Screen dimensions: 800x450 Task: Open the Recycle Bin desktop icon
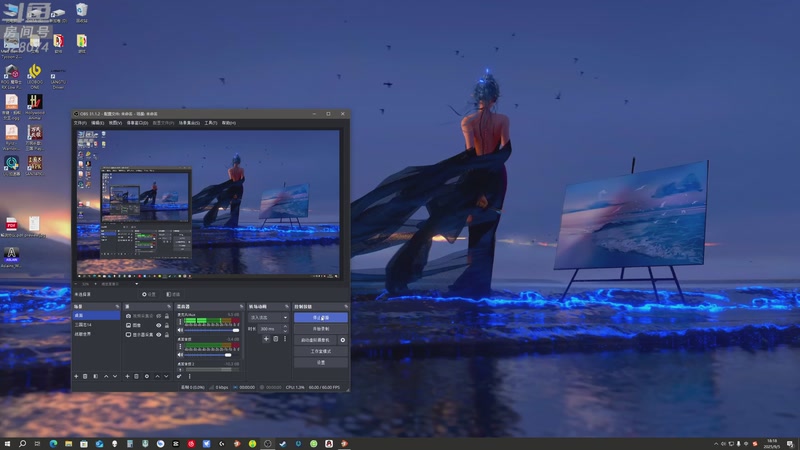pos(82,13)
